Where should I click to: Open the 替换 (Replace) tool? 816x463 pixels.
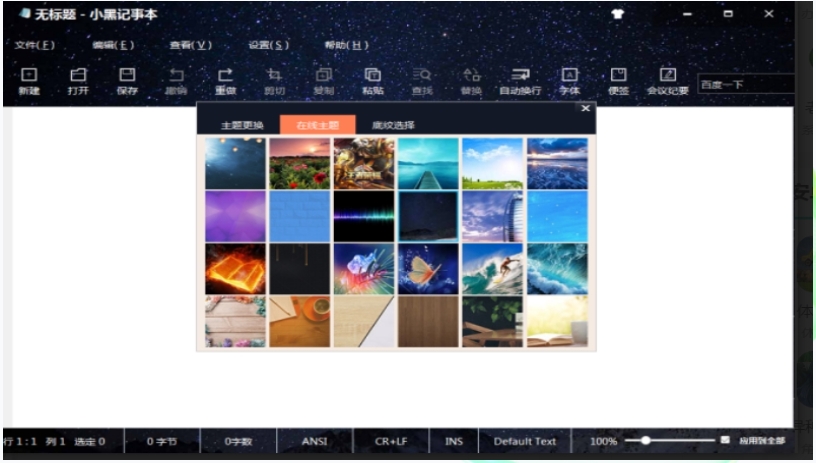coord(471,81)
